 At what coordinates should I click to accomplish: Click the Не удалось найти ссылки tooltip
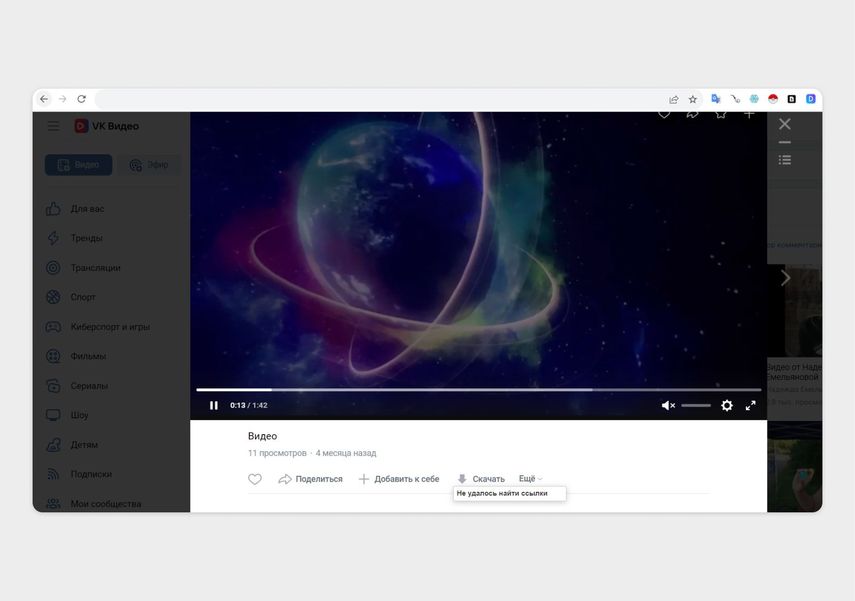click(x=509, y=494)
